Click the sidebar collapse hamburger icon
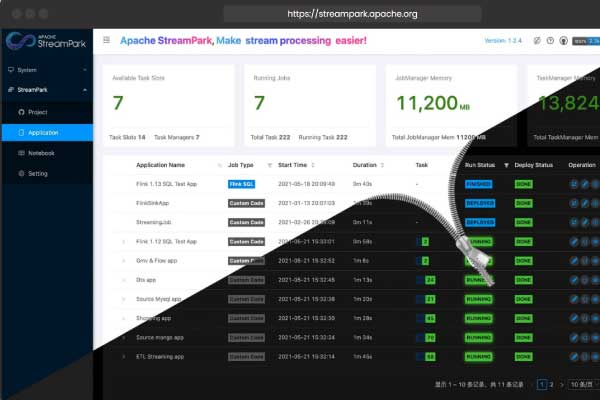The image size is (600, 400). [106, 41]
